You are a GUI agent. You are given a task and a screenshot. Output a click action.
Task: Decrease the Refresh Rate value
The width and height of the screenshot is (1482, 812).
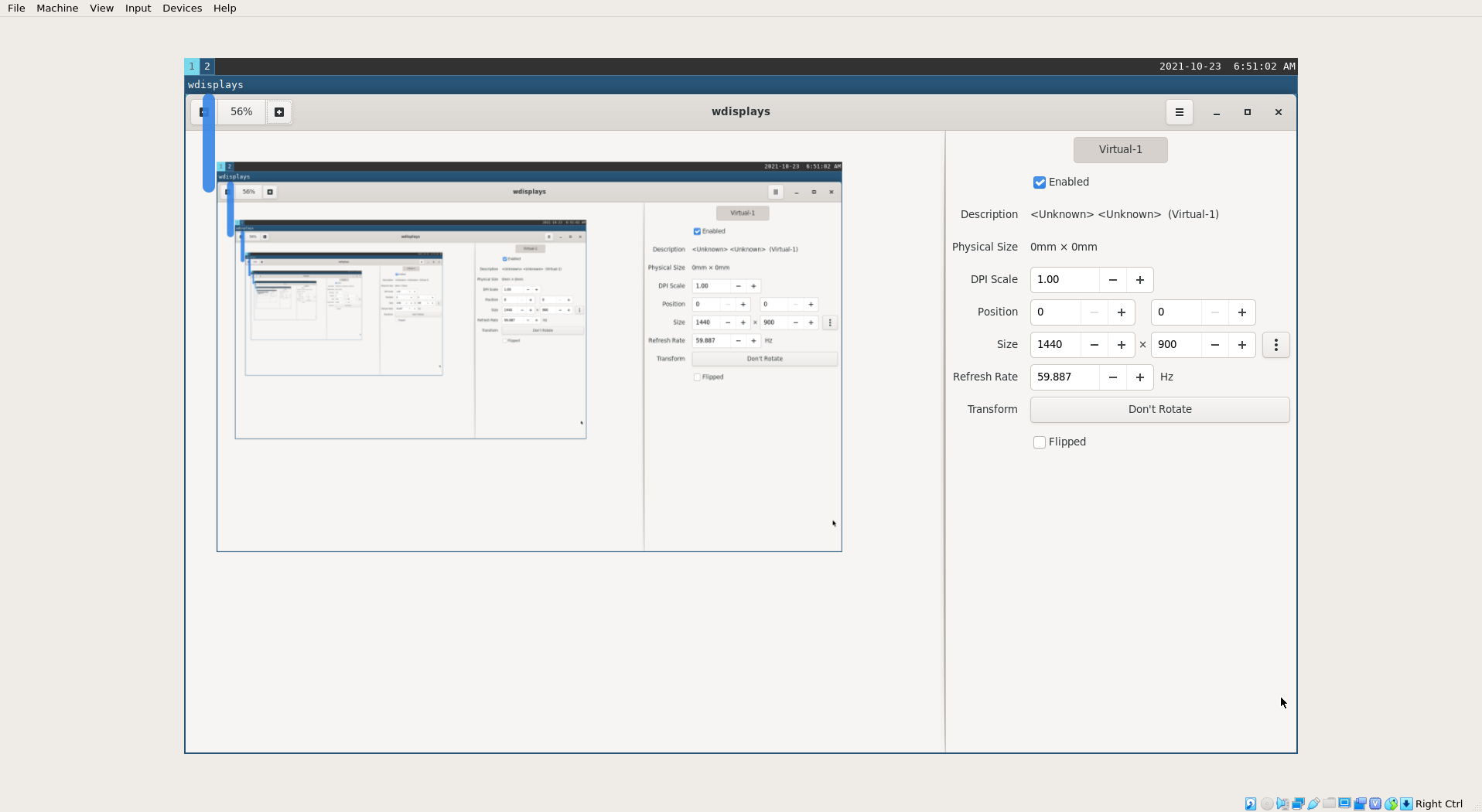pos(1113,377)
